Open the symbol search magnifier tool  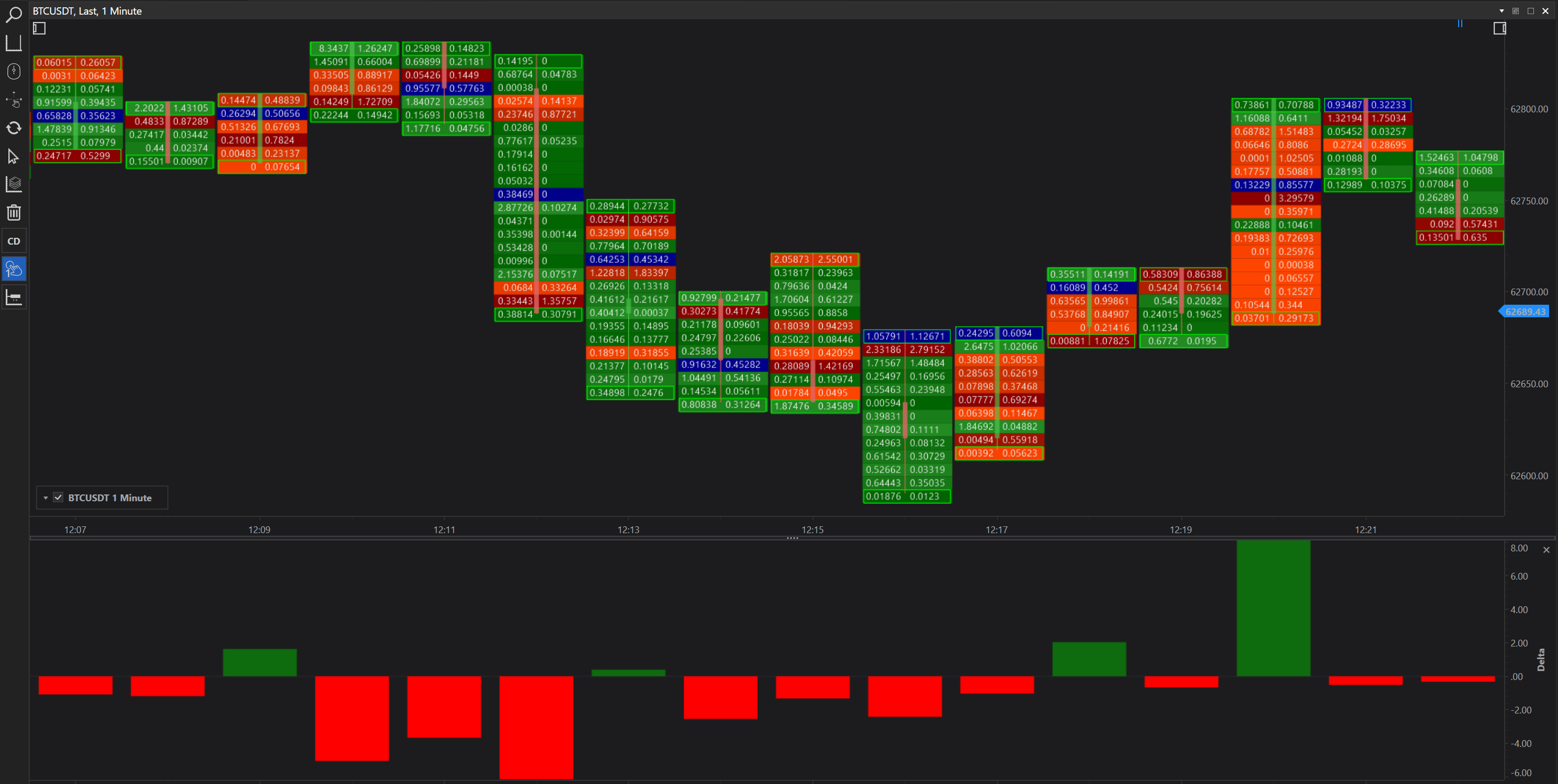pyautogui.click(x=13, y=15)
